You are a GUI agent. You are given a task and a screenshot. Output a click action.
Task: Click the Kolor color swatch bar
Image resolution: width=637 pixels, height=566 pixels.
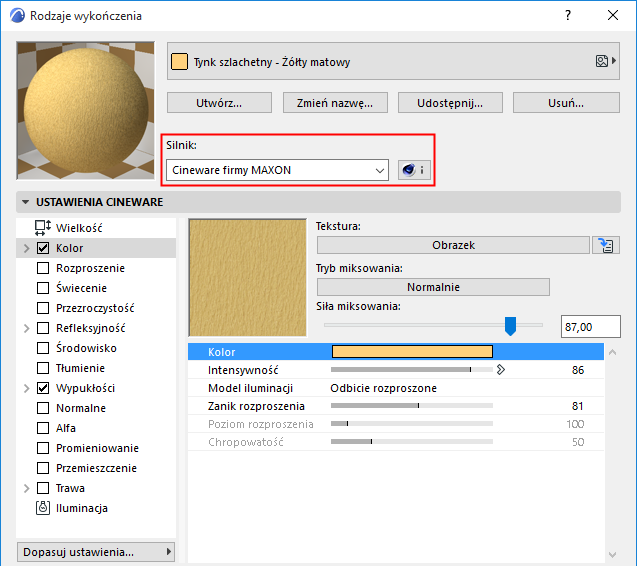tap(412, 351)
